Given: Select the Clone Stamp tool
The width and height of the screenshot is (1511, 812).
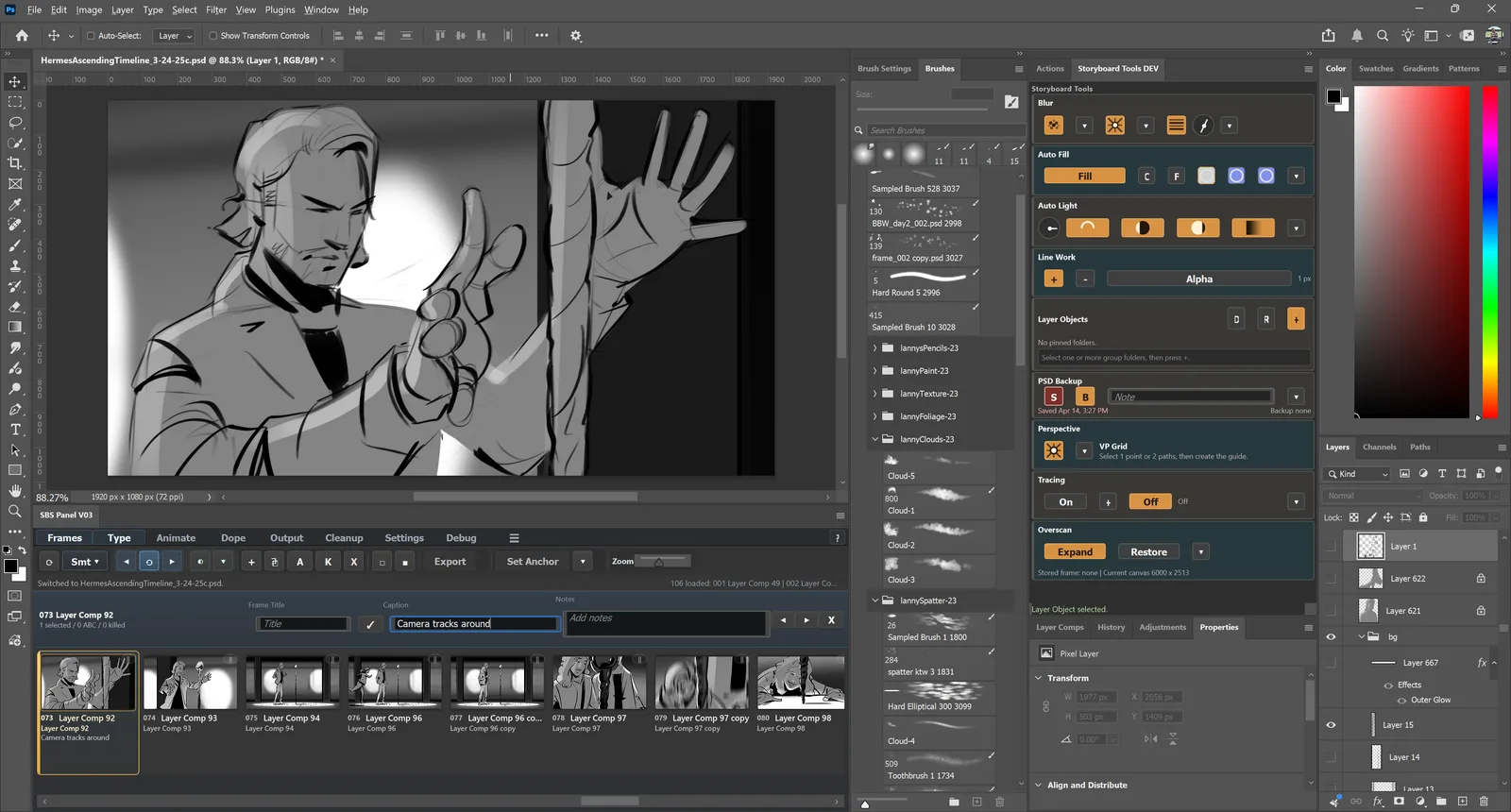Looking at the screenshot, I should click(15, 266).
